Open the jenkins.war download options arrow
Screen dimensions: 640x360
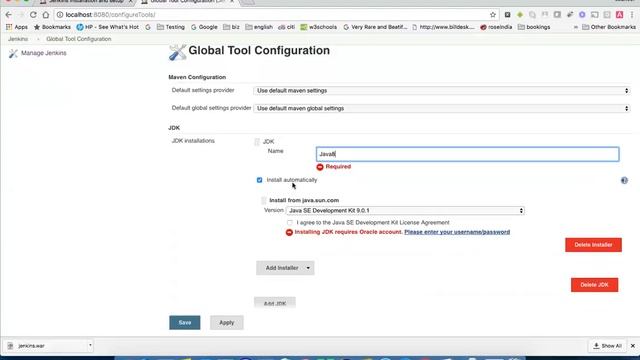tap(90, 346)
